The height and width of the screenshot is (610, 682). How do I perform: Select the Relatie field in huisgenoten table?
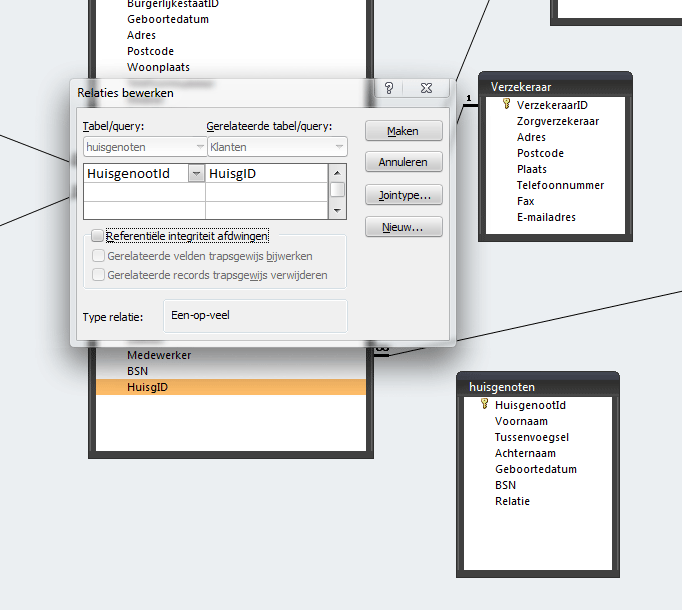512,501
